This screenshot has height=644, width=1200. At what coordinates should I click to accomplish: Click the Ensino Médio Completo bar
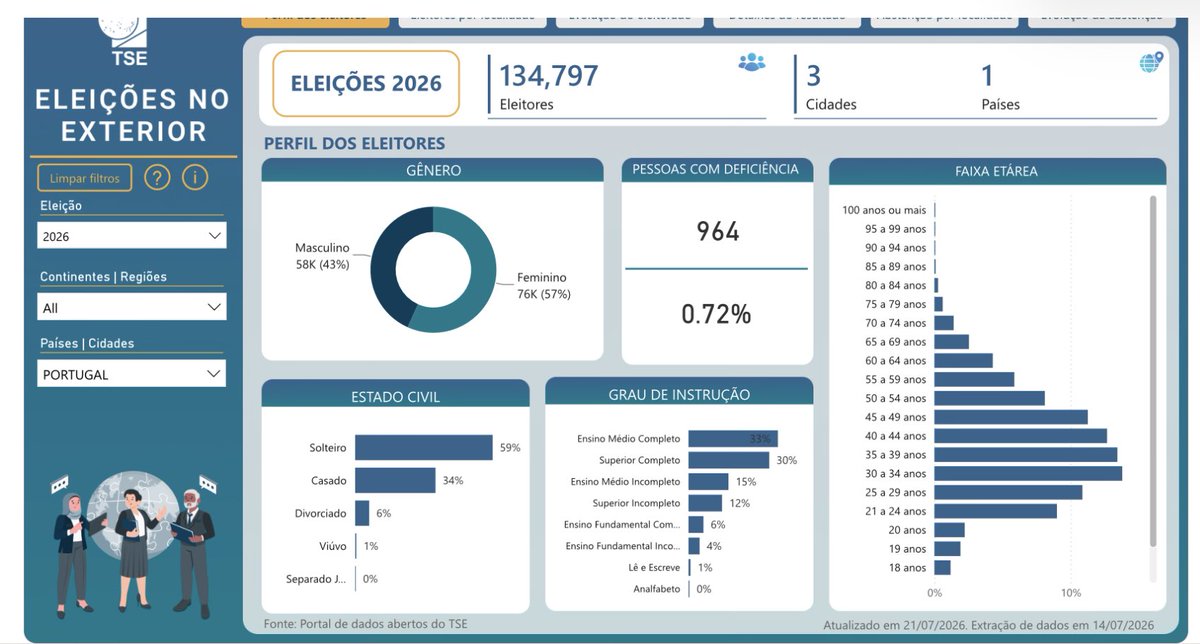click(x=733, y=439)
